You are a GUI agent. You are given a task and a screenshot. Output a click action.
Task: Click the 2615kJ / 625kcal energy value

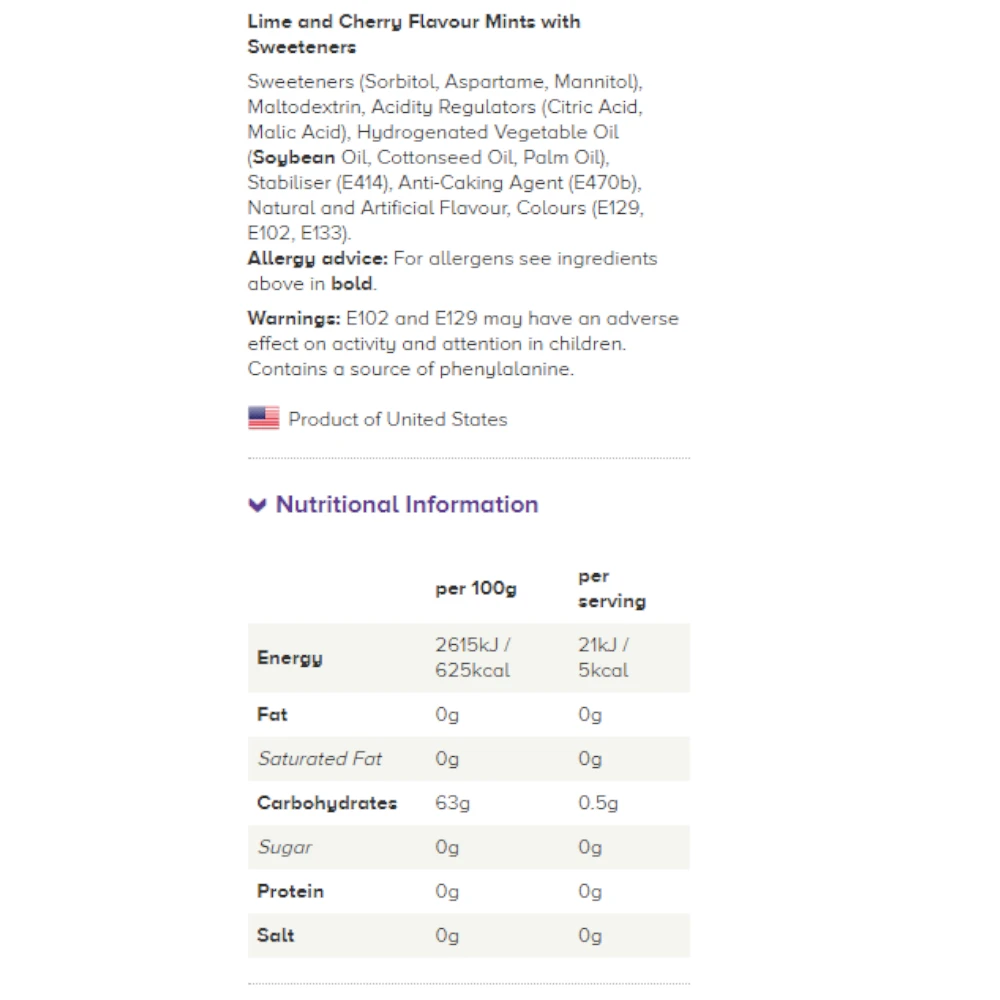tap(473, 657)
